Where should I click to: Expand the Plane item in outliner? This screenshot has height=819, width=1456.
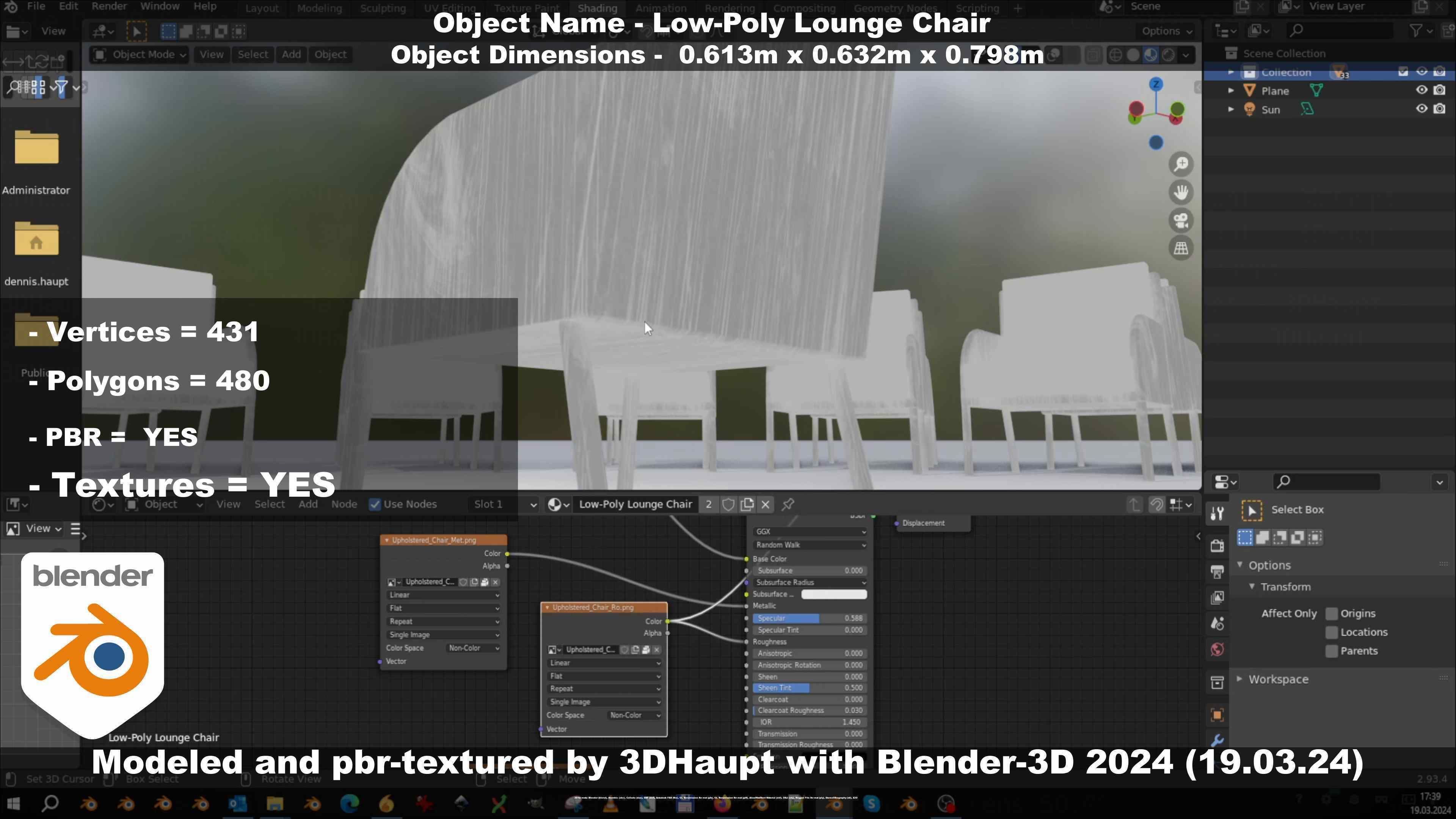1231,91
